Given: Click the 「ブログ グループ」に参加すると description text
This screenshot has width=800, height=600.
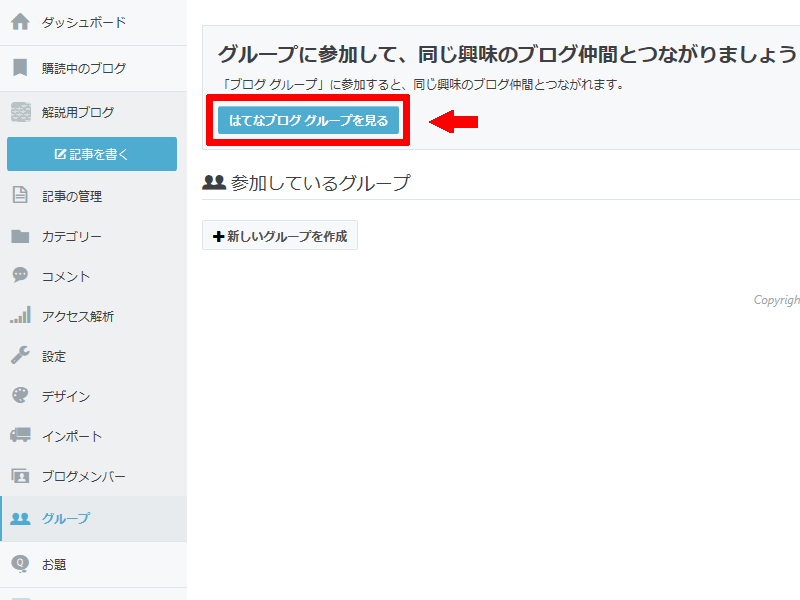Looking at the screenshot, I should click(x=423, y=84).
